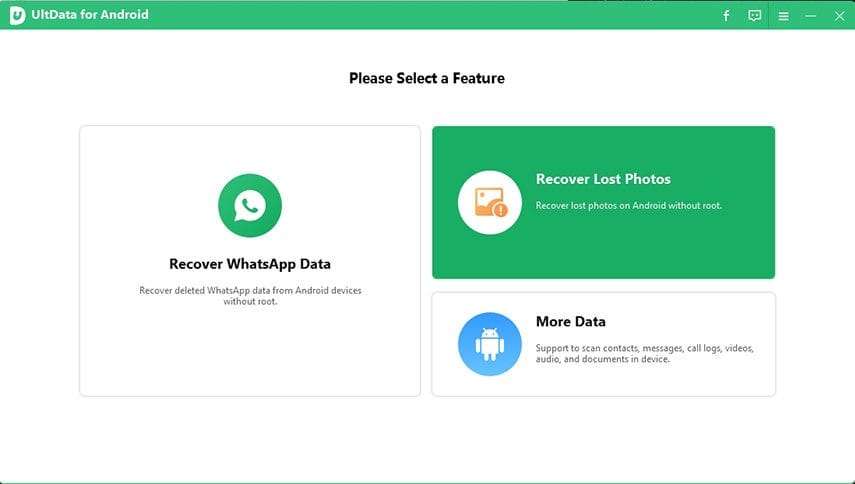Open the feedback message icon
855x484 pixels.
[x=755, y=16]
